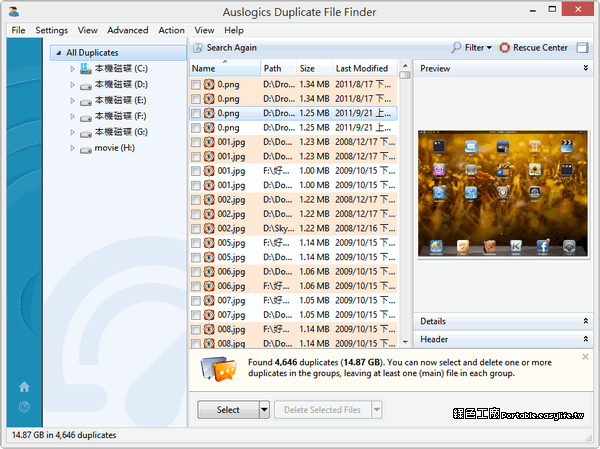The height and width of the screenshot is (449, 600).
Task: Sort by Path column header
Action: (279, 68)
